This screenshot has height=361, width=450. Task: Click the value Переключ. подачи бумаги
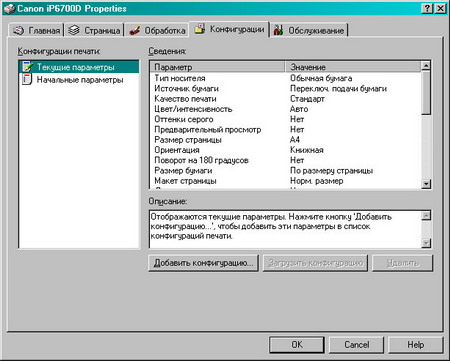(338, 88)
